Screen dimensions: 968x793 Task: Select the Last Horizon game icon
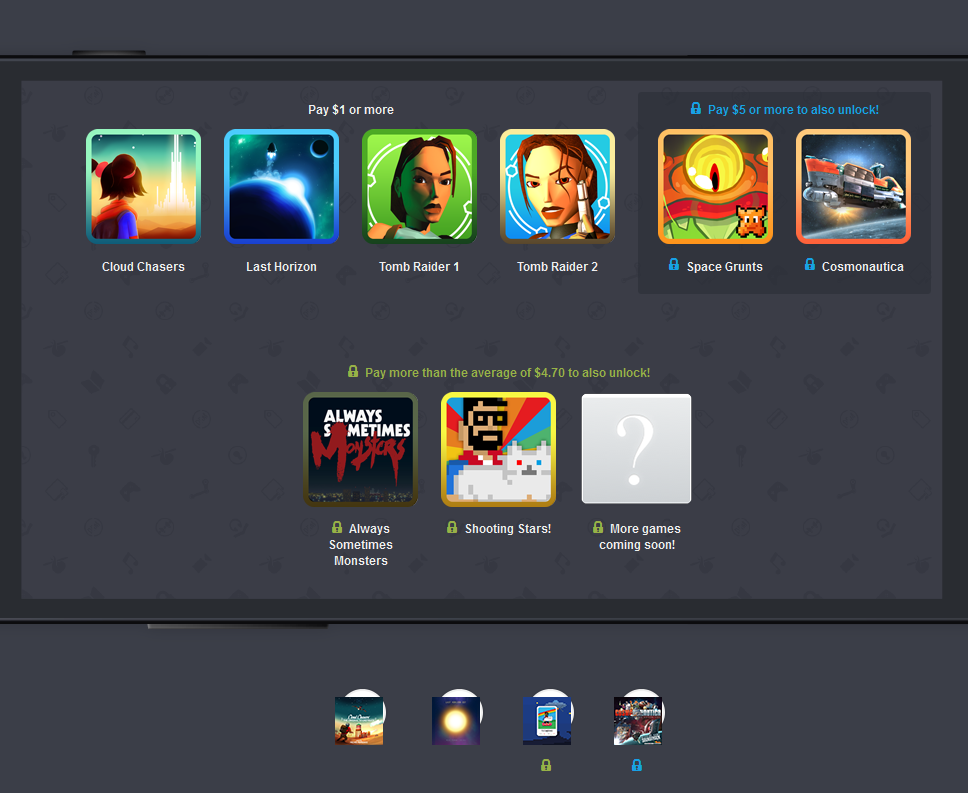click(282, 186)
